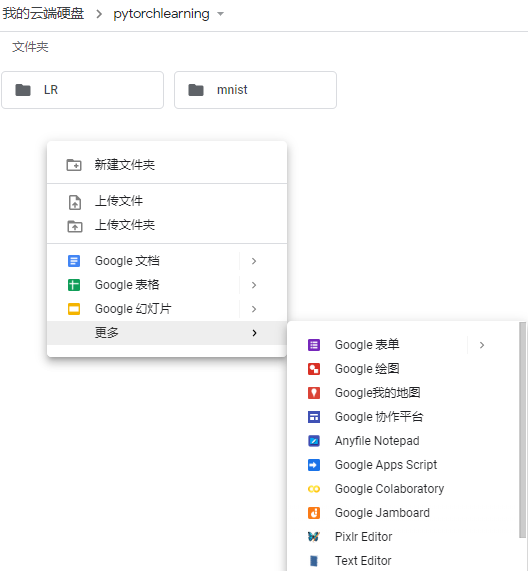Open the LR folder
The width and height of the screenshot is (528, 571).
pyautogui.click(x=83, y=90)
